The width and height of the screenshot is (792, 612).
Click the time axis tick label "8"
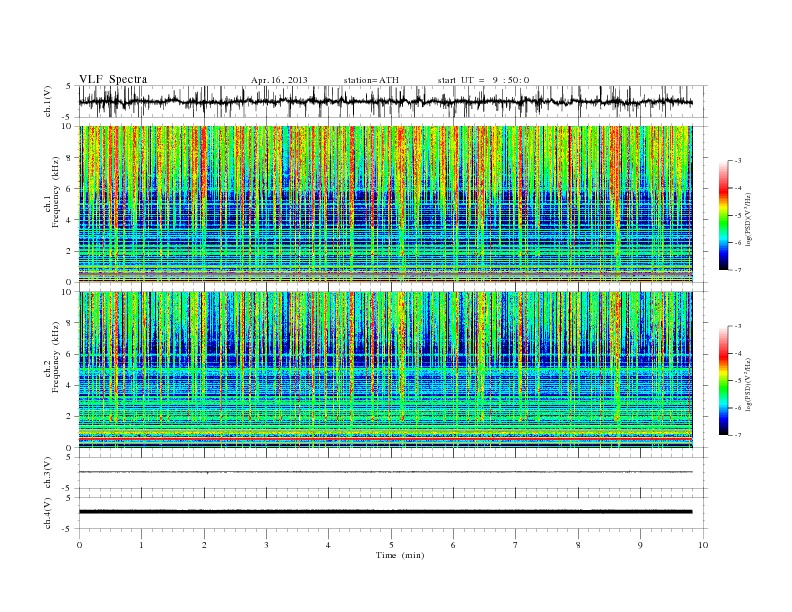(578, 545)
